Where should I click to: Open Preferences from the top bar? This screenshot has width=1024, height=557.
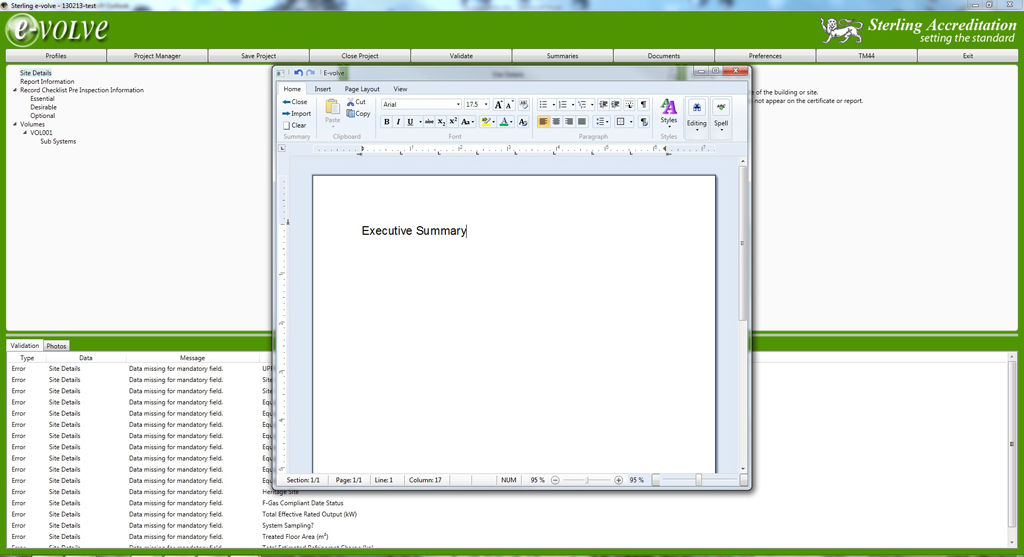(x=765, y=56)
